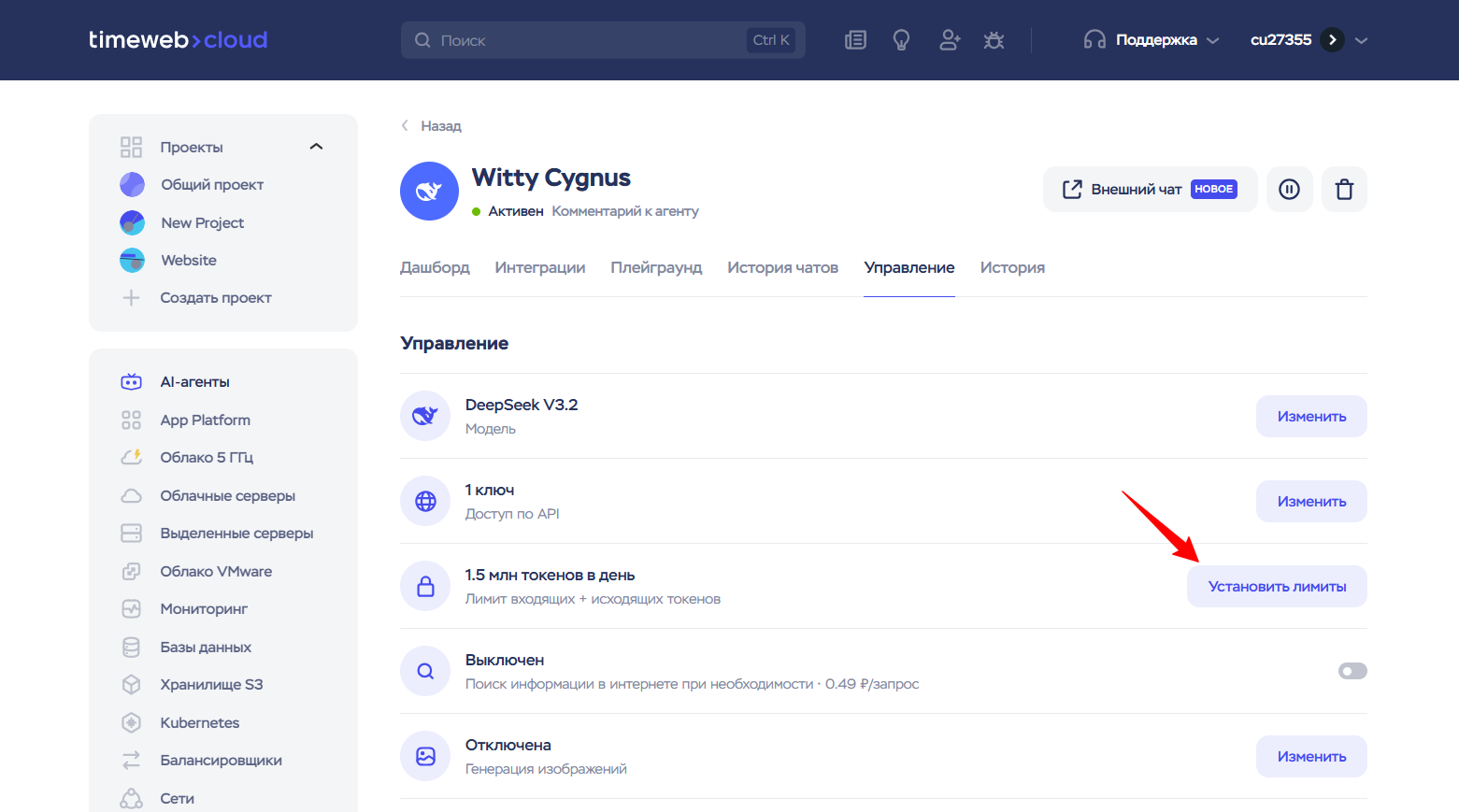Open the add user icon in header
Viewport: 1459px width, 812px height.
950,40
